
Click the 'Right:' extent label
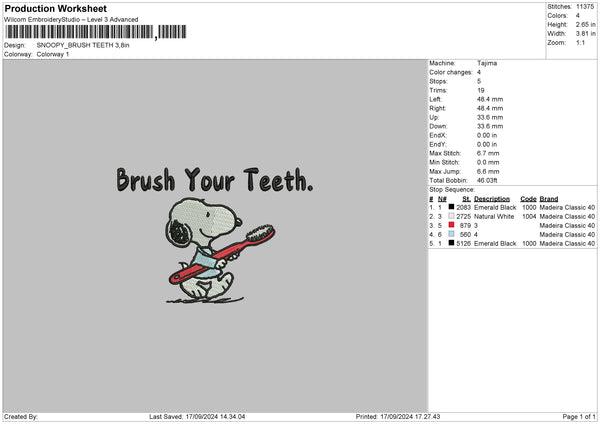point(437,109)
